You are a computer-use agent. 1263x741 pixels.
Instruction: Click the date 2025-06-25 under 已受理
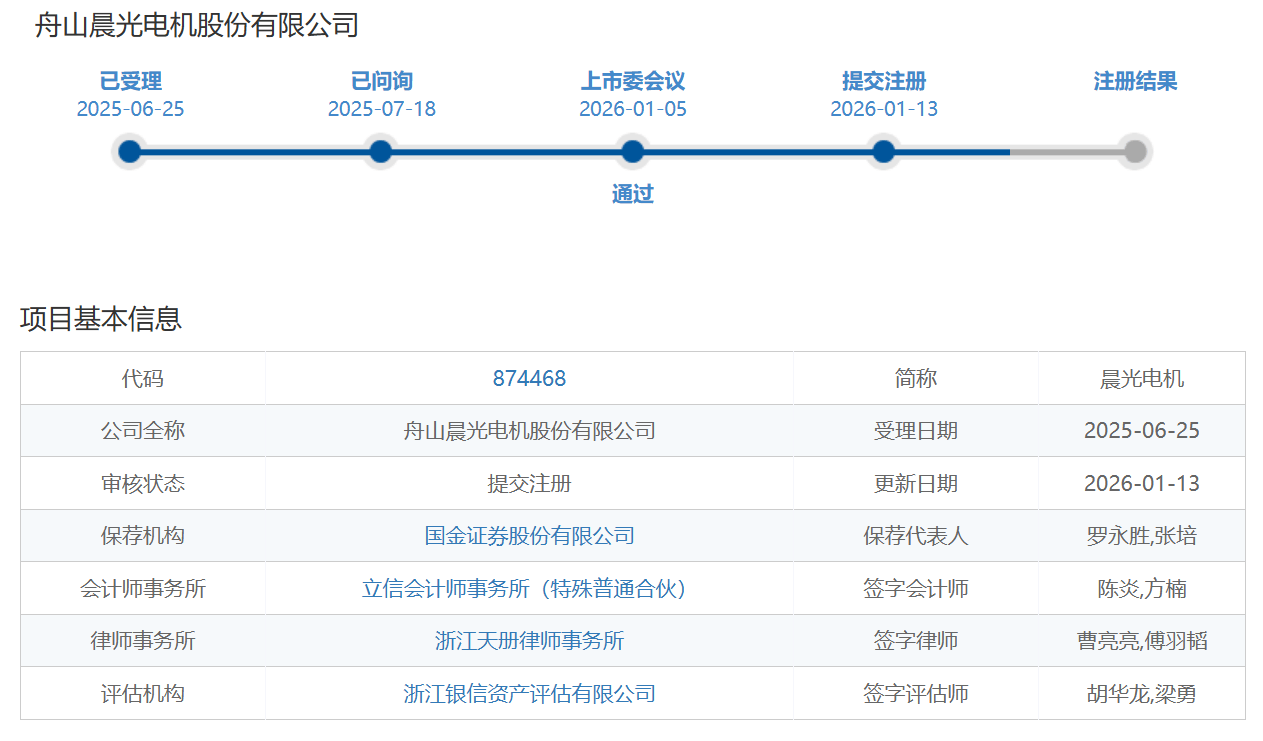click(x=130, y=109)
